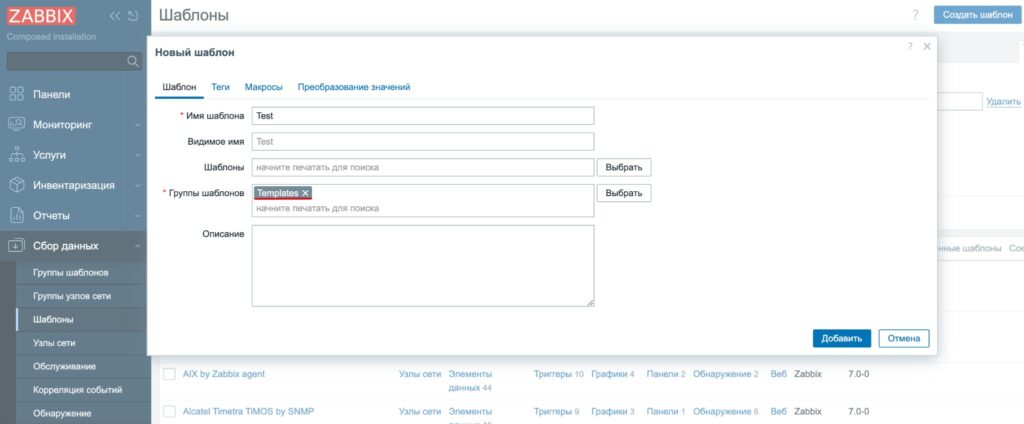Expand the Мониторинг menu section
Screen dimensions: 1024x424
click(x=137, y=125)
